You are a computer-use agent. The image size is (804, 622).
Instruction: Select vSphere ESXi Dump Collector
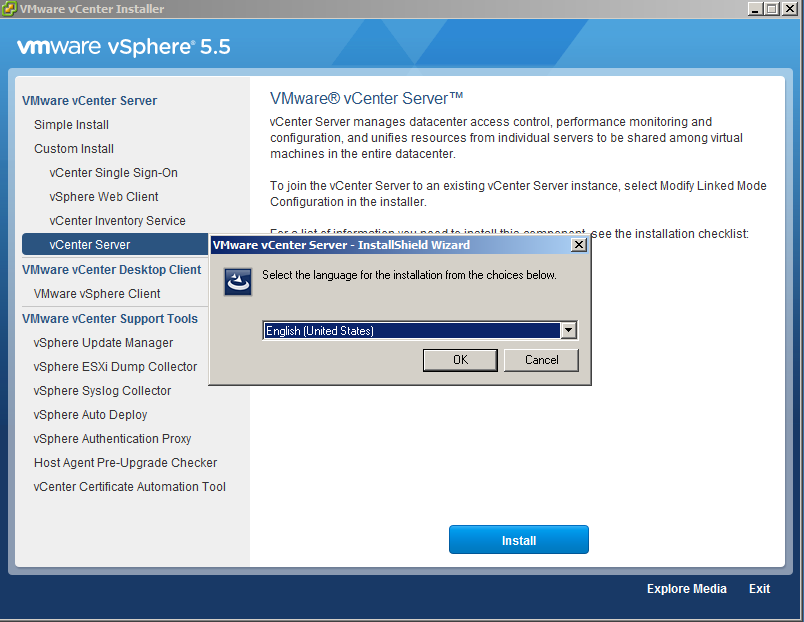pyautogui.click(x=115, y=367)
